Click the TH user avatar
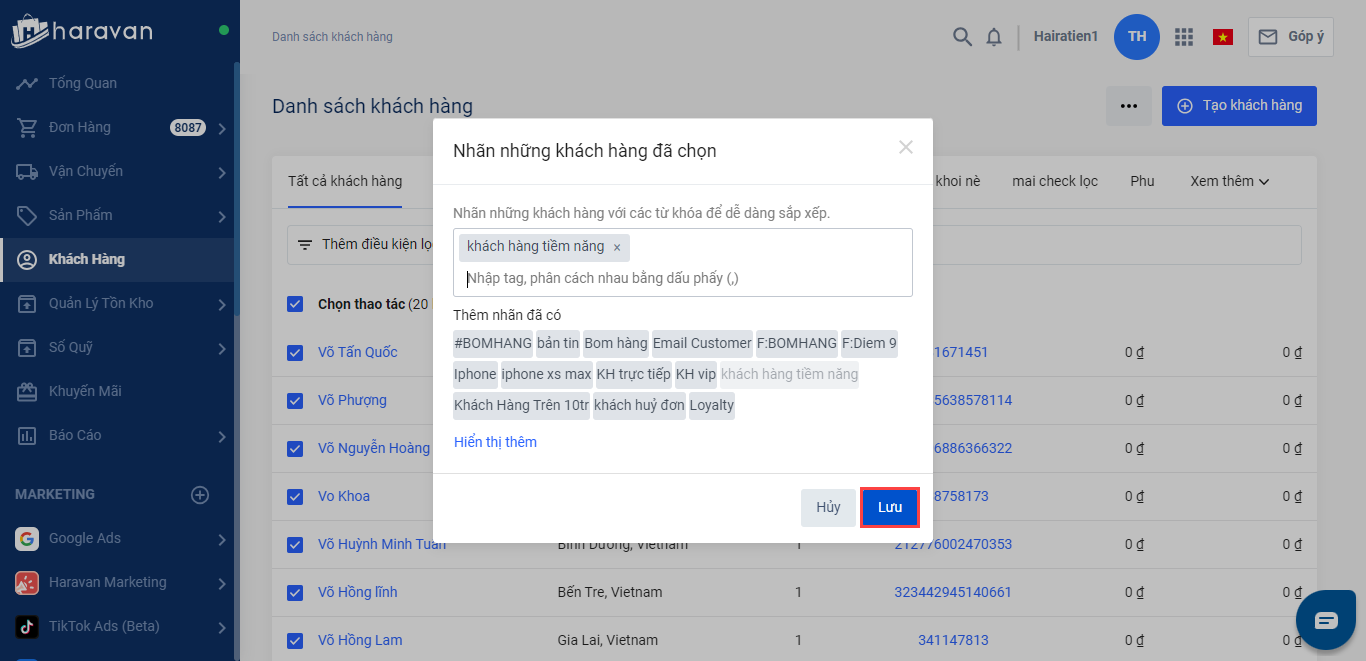Image resolution: width=1366 pixels, height=661 pixels. point(1137,37)
